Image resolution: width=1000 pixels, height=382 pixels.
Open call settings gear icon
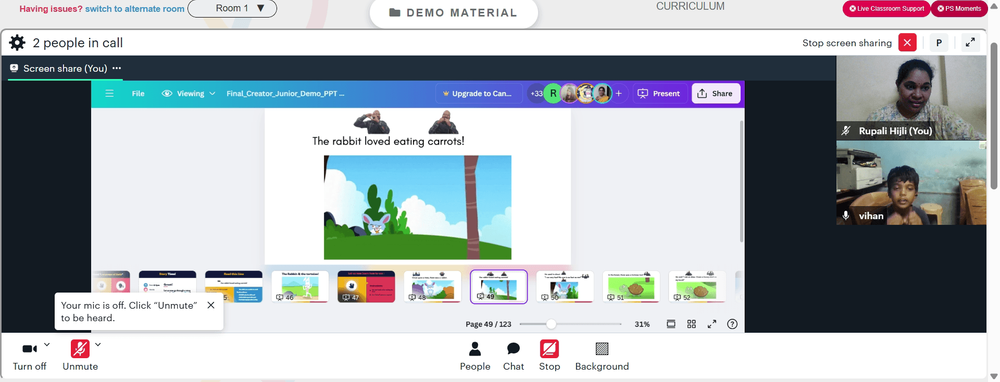point(17,43)
